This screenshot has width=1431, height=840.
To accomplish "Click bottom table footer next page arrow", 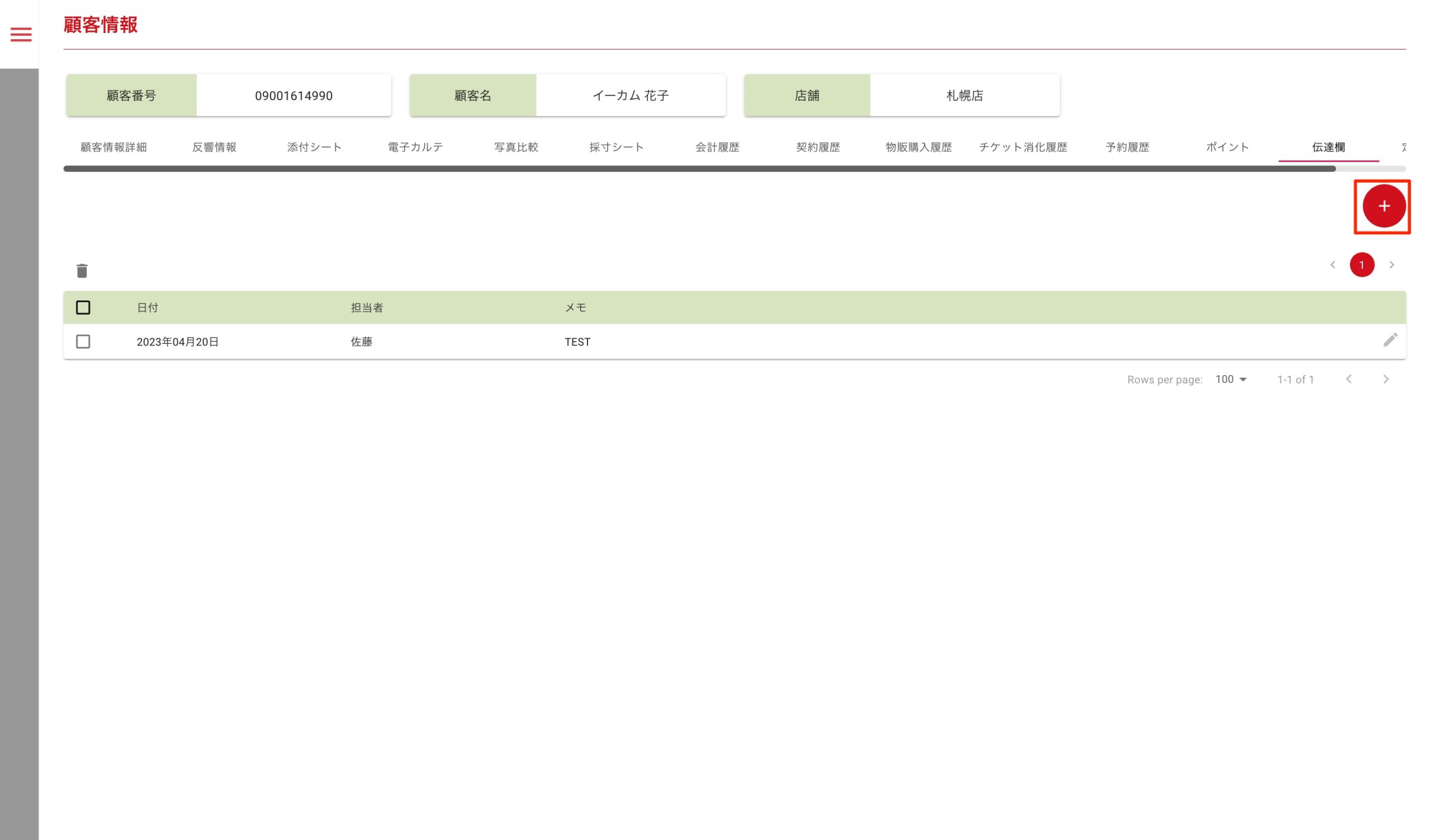I will point(1386,379).
